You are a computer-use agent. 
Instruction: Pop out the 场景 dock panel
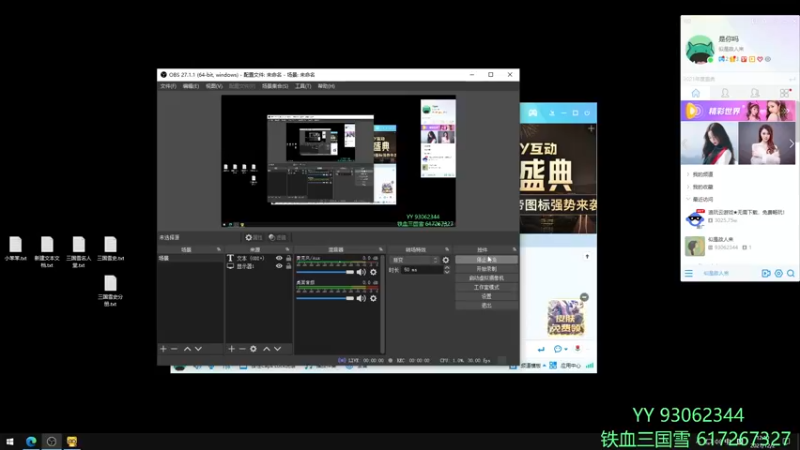(x=219, y=249)
